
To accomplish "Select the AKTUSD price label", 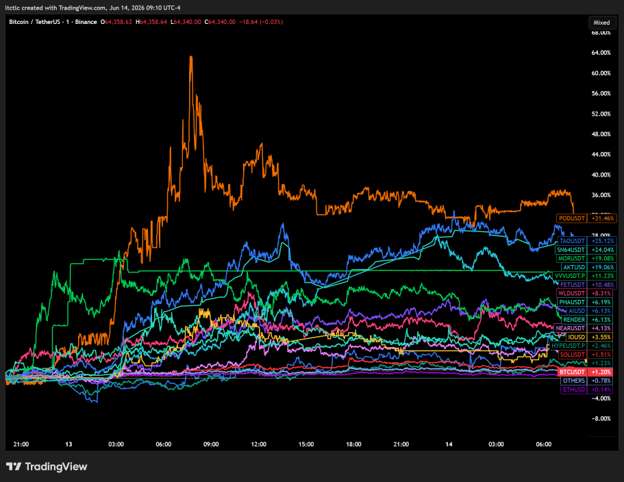I will (x=574, y=267).
